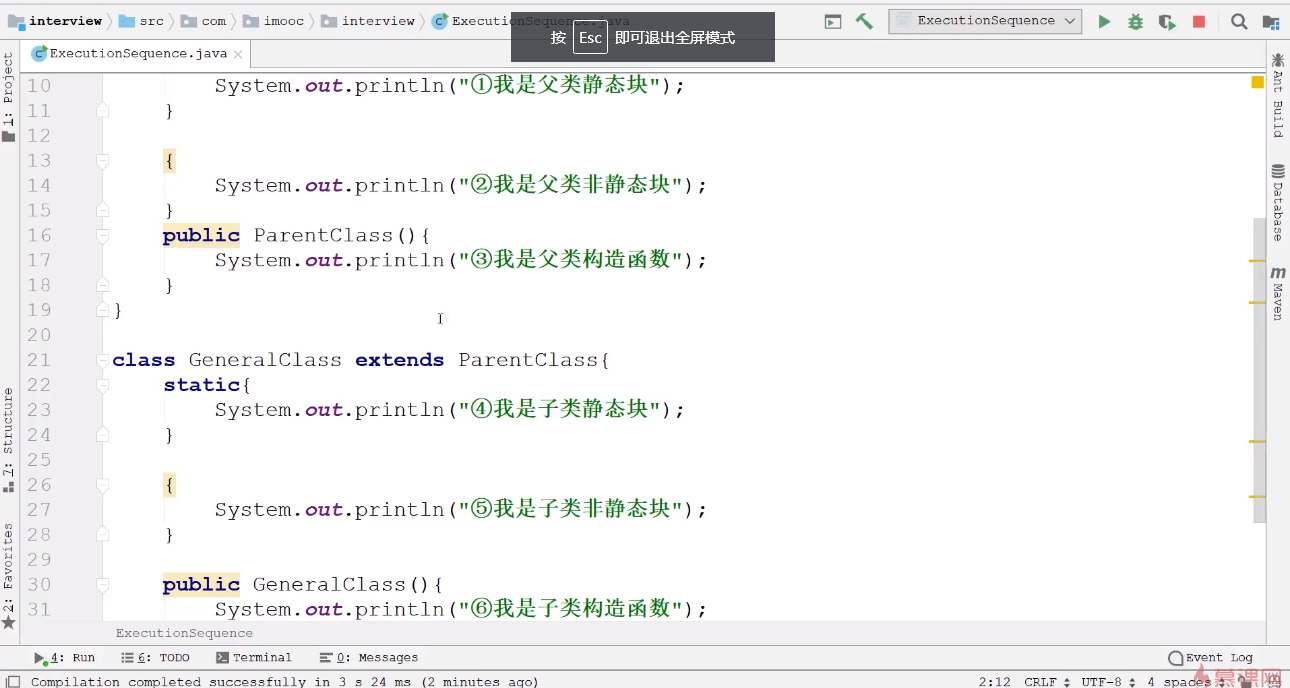Open the ExecutionSequence run configuration dropdown
1290x688 pixels.
coord(985,21)
